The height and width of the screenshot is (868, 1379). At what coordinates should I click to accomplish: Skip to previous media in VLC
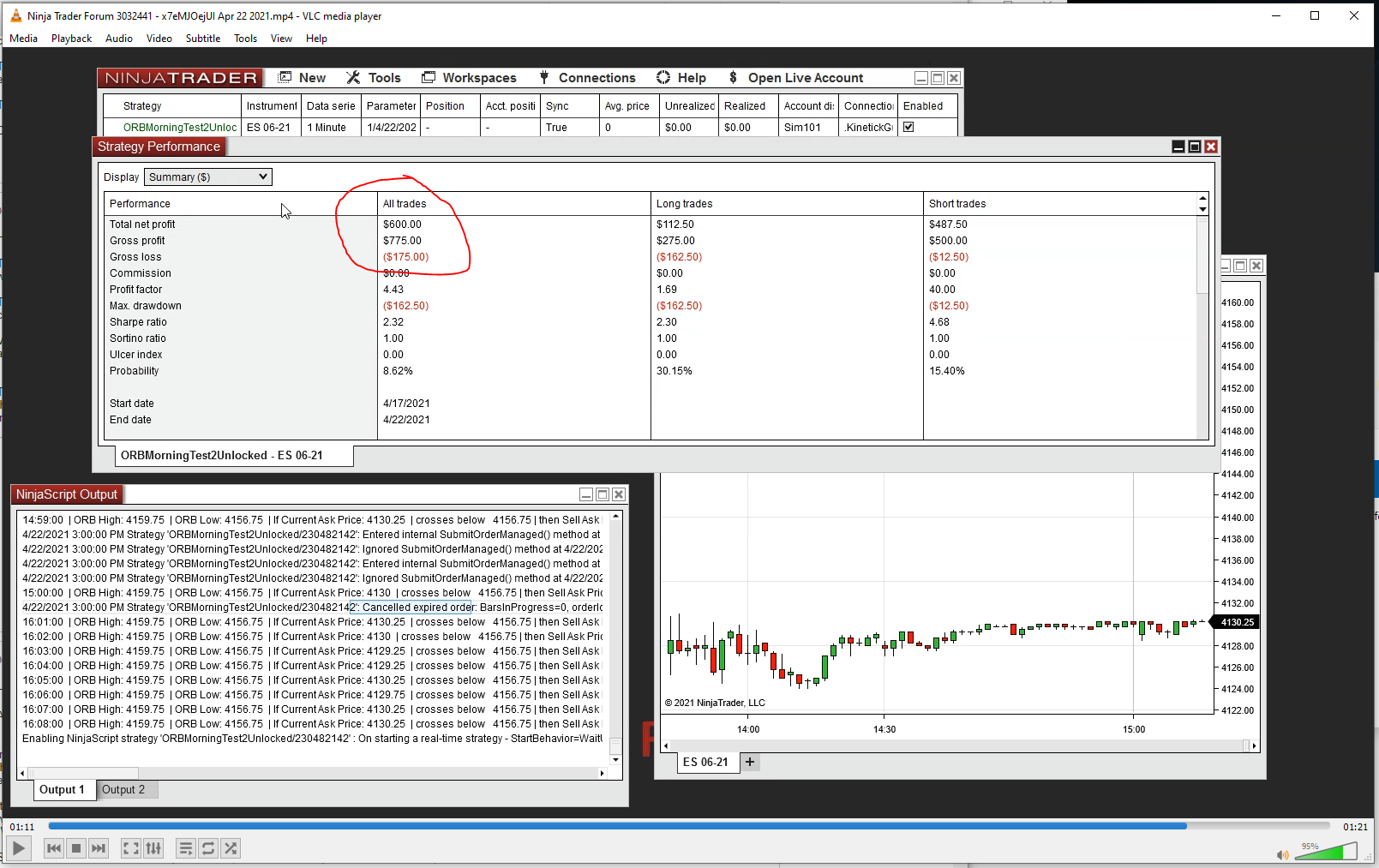(x=53, y=848)
